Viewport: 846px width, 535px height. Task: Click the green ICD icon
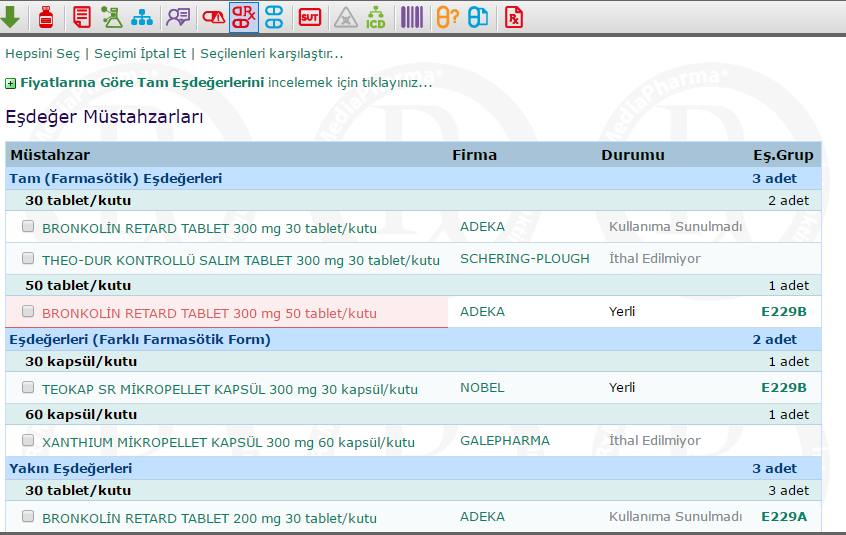375,16
